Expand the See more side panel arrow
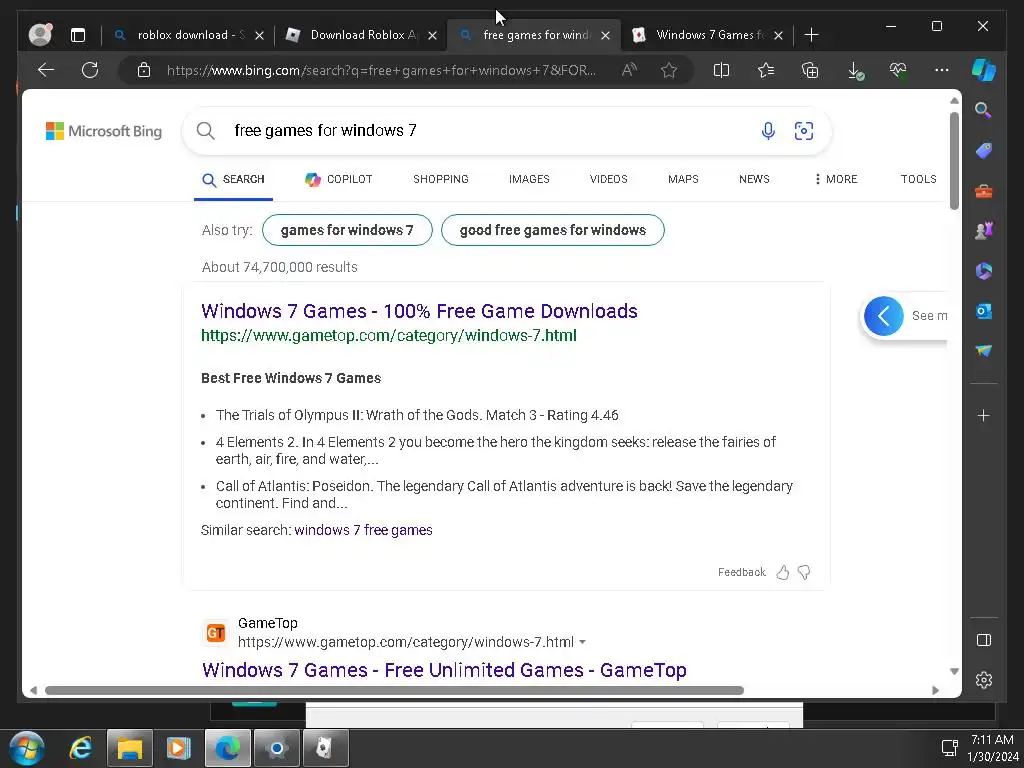The width and height of the screenshot is (1024, 768). point(884,316)
